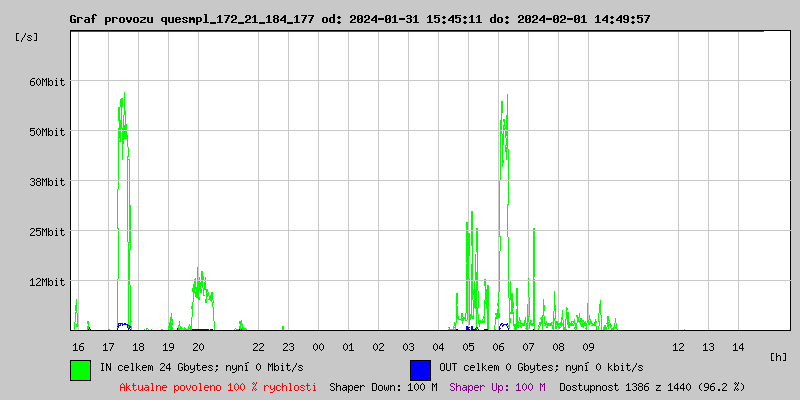Viewport: 800px width, 400px height.
Task: Click the 12Mbit y-axis label
Action: click(x=46, y=282)
